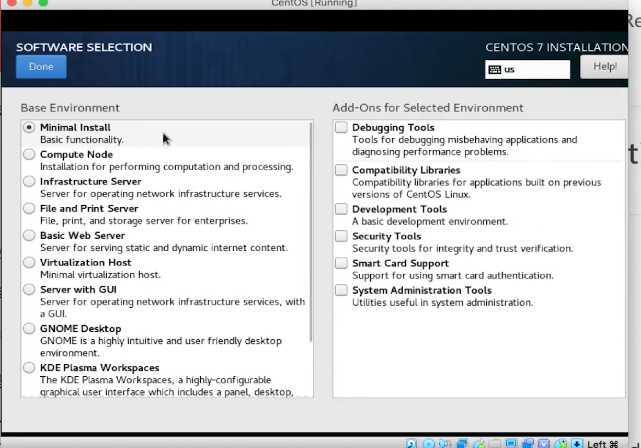Click VirtualBox video capture status icon
Image resolution: width=641 pixels, height=448 pixels.
point(528,444)
